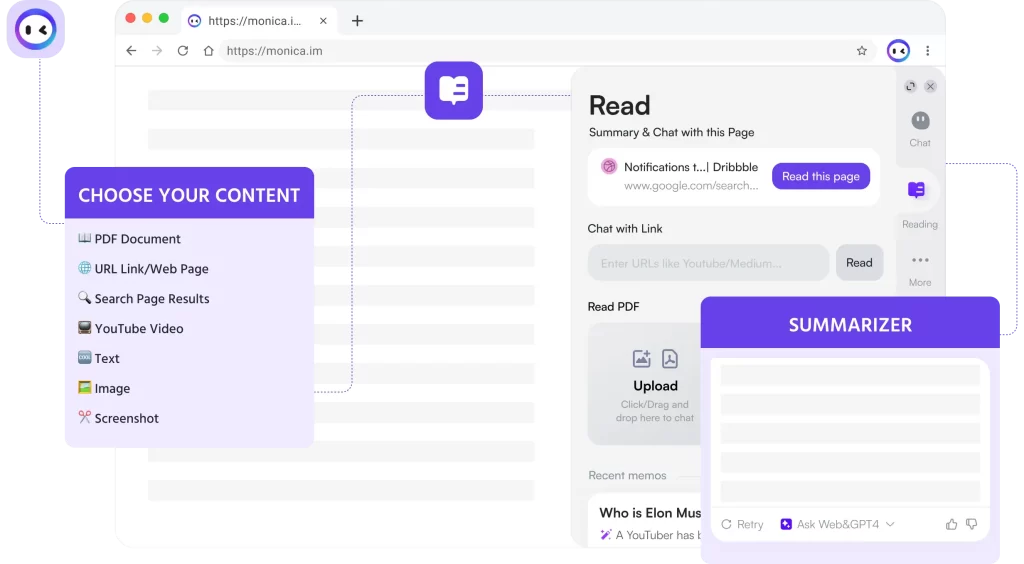Screen dimensions: 1024x564
Task: Expand the Ask Web&GPT4 model dropdown
Action: tap(838, 524)
